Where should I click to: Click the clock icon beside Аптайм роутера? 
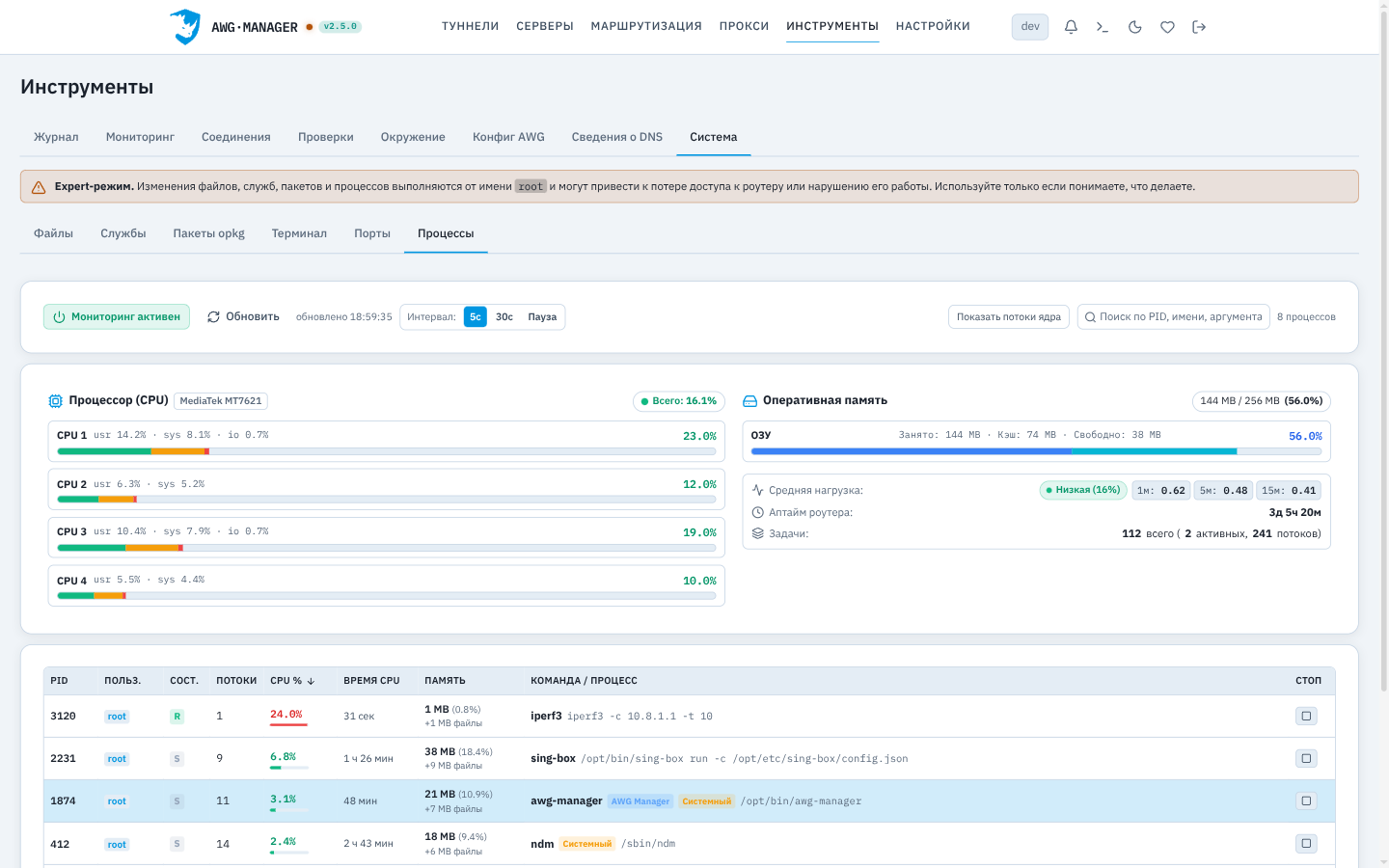pyautogui.click(x=758, y=512)
